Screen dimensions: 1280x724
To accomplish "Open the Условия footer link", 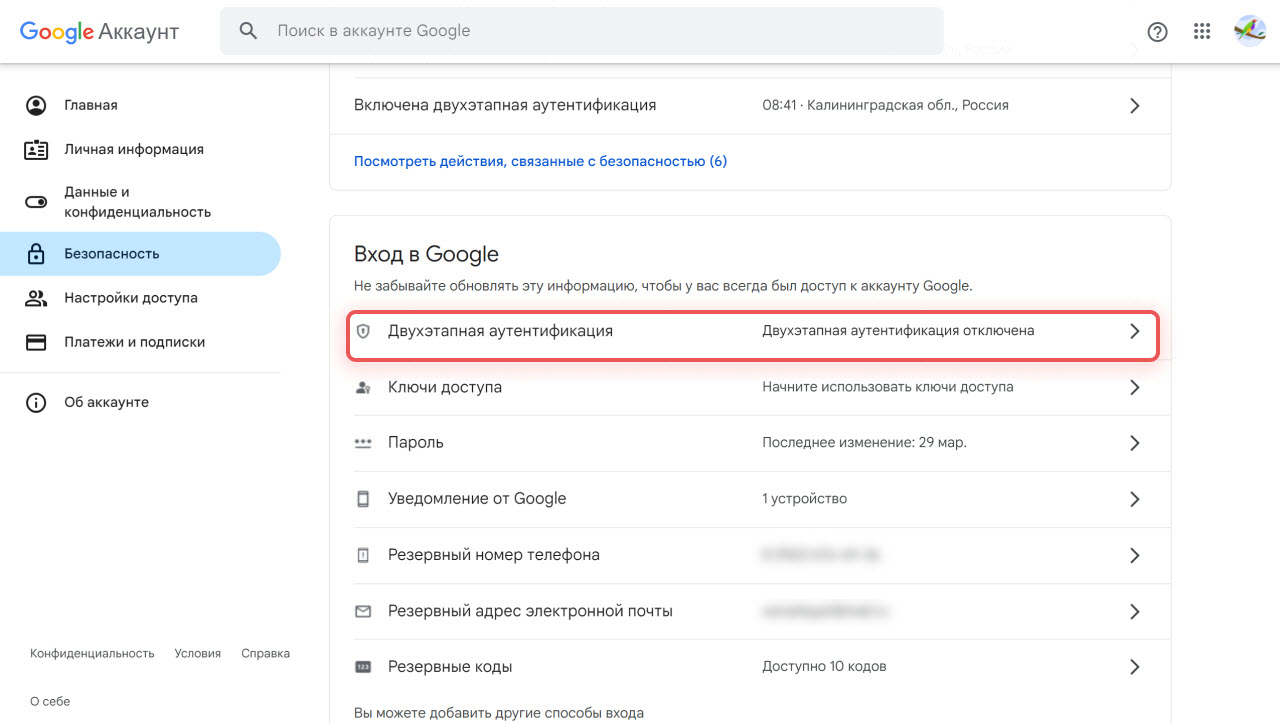I will (197, 653).
